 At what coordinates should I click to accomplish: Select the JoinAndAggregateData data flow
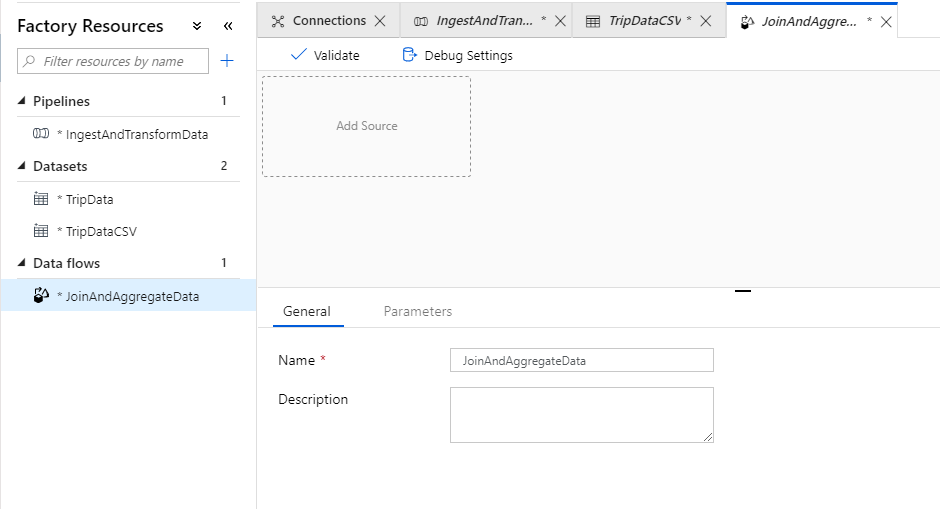point(128,296)
